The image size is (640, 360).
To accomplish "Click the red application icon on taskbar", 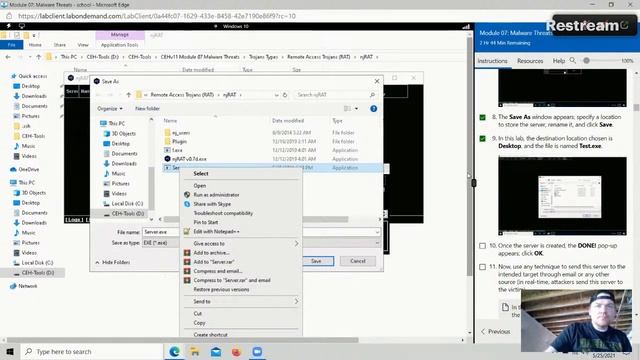I will 236,352.
